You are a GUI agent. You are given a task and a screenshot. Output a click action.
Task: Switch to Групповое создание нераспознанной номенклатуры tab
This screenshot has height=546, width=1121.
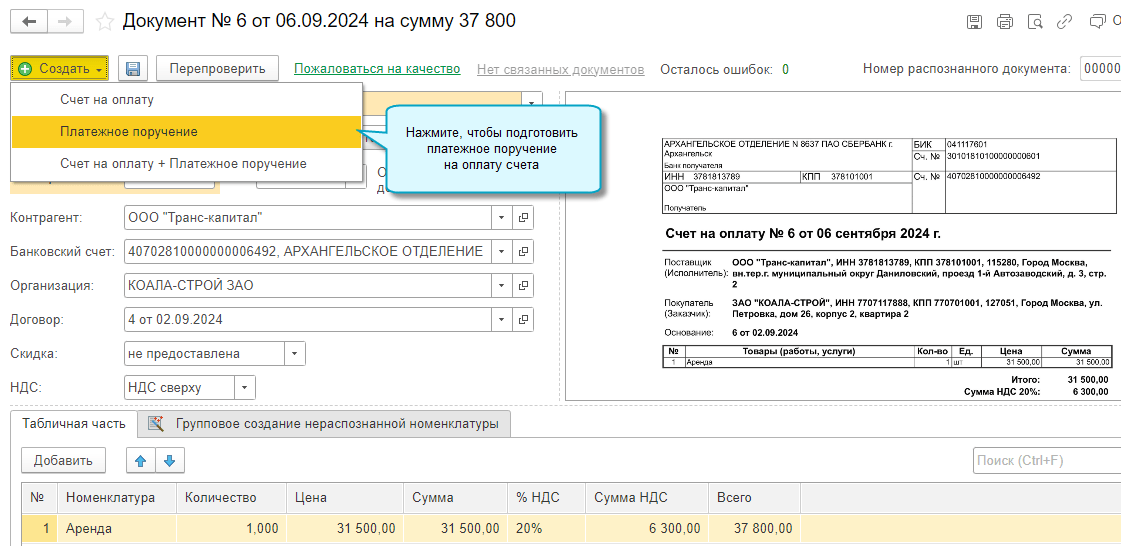pyautogui.click(x=336, y=424)
